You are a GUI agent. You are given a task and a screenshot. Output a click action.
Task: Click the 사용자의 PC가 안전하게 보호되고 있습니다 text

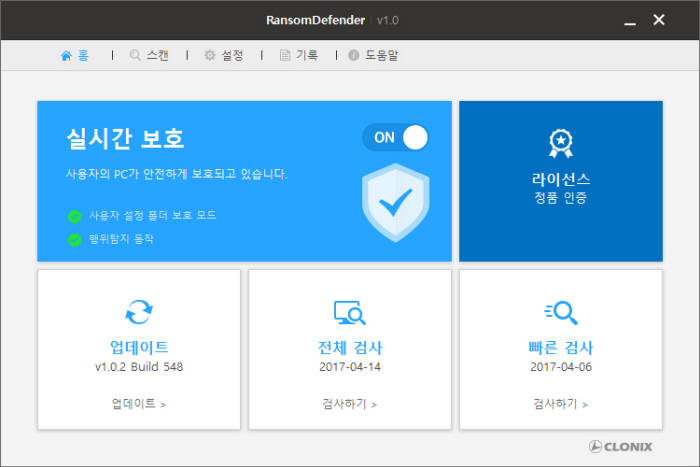[176, 174]
